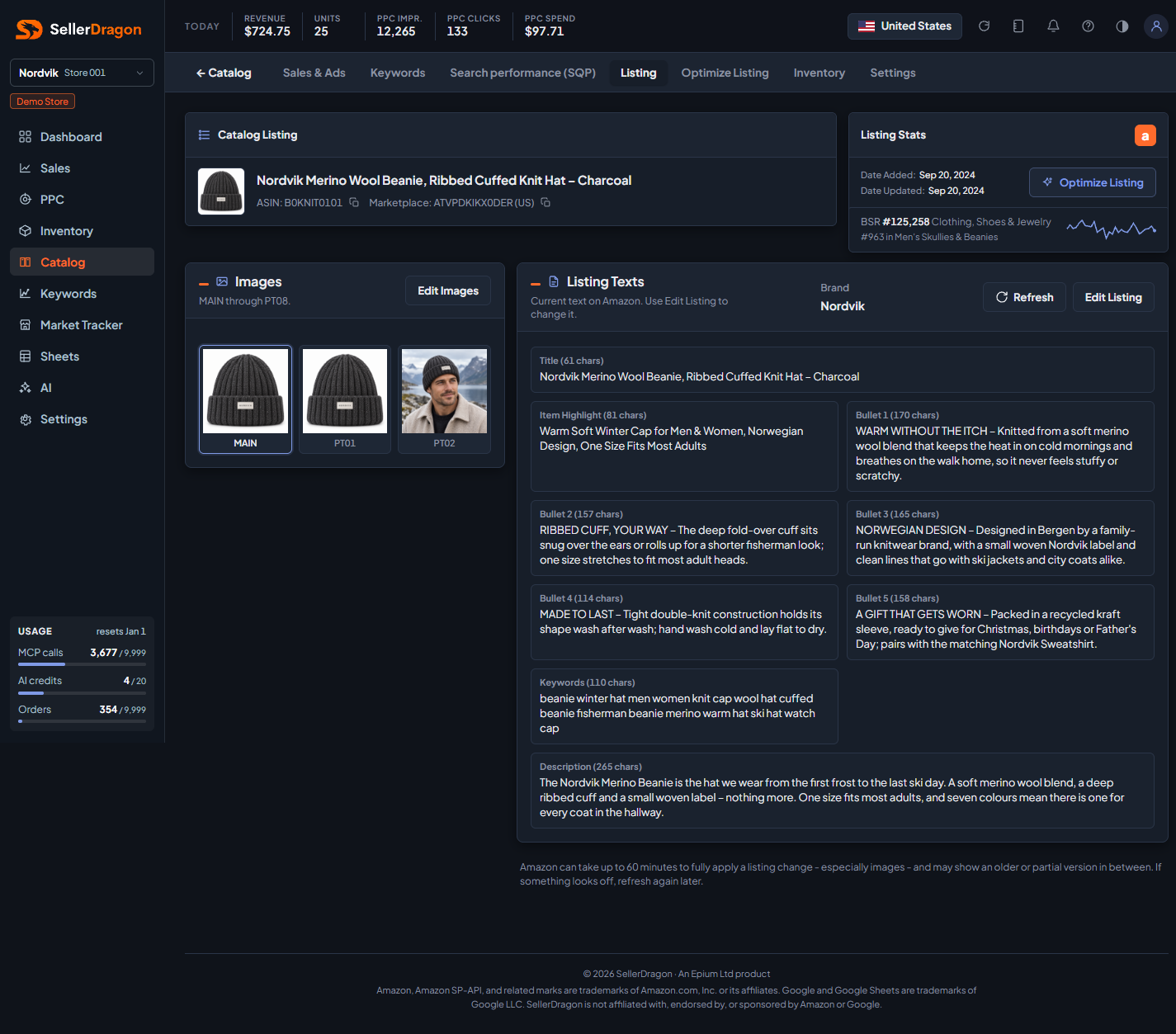
Task: Click the Optimize Listing button
Action: pyautogui.click(x=1093, y=182)
